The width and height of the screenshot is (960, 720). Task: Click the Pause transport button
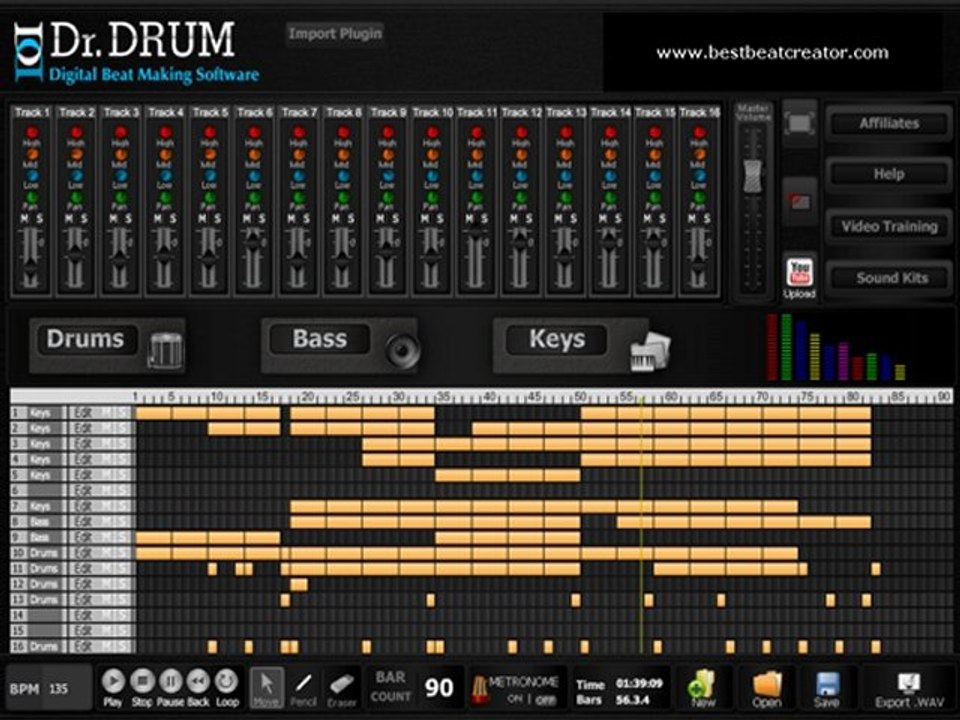[171, 681]
